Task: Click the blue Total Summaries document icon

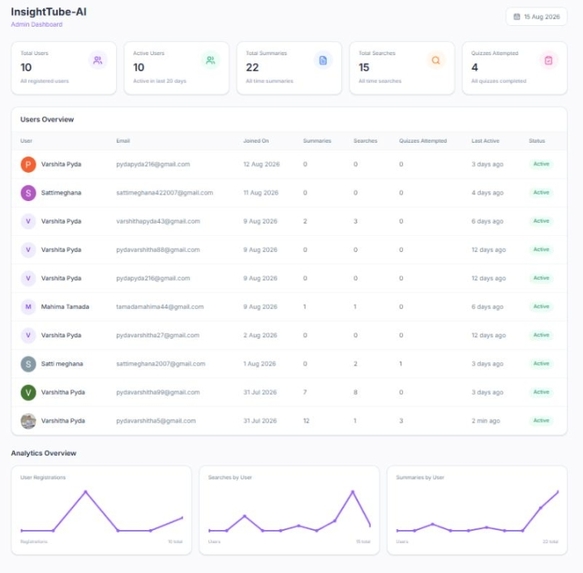Action: (323, 60)
